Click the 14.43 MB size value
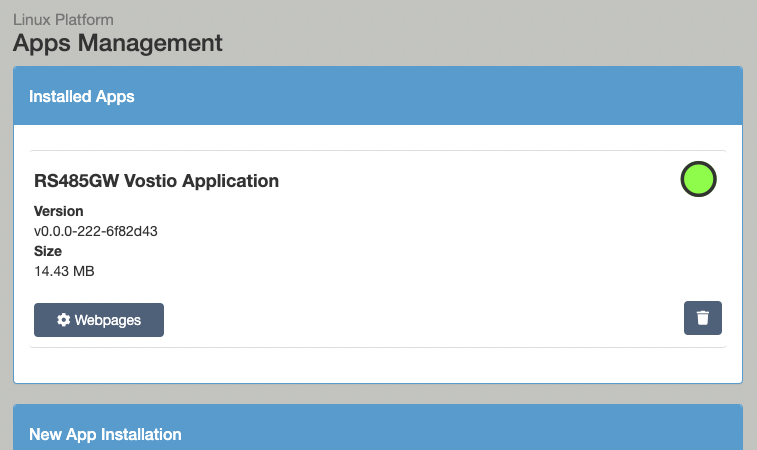The width and height of the screenshot is (757, 450). pyautogui.click(x=64, y=271)
